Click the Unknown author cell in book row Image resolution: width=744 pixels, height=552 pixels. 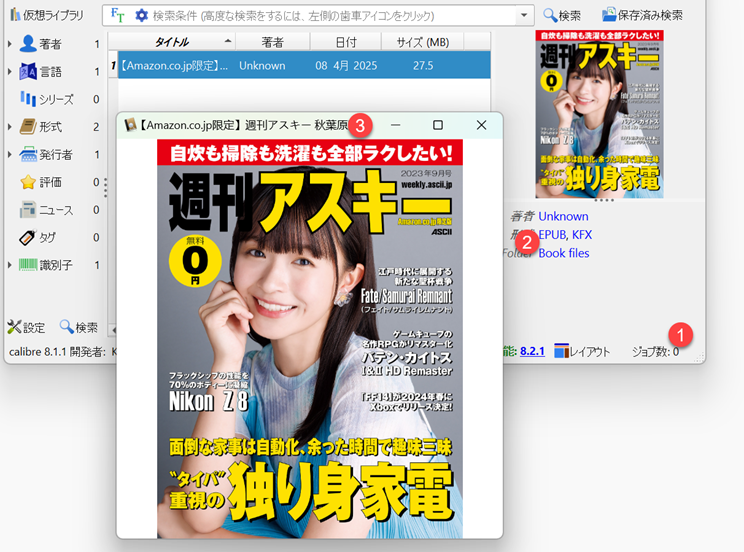click(x=262, y=65)
